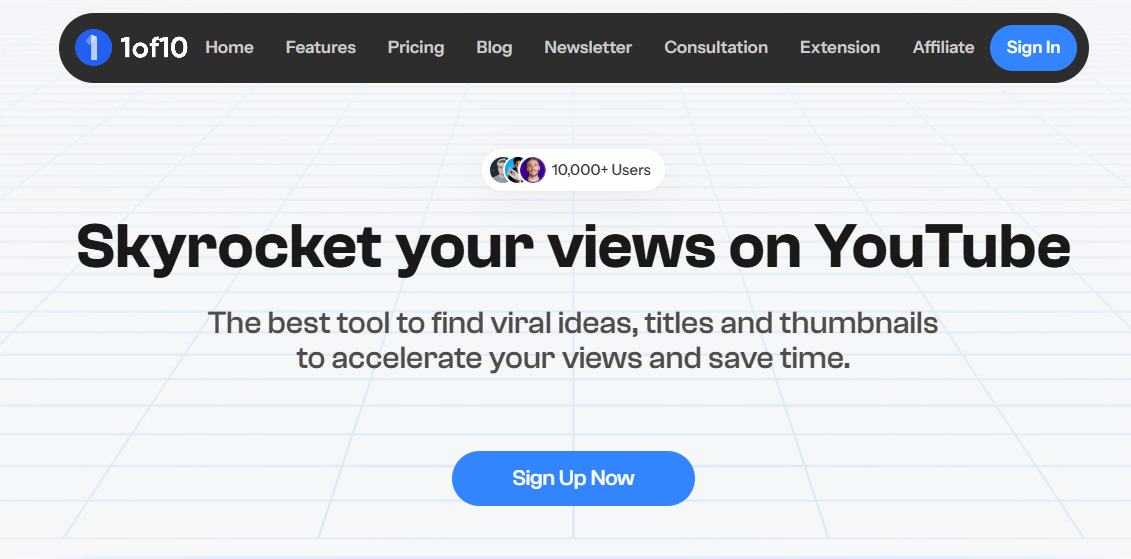Open the Pricing page

[416, 47]
